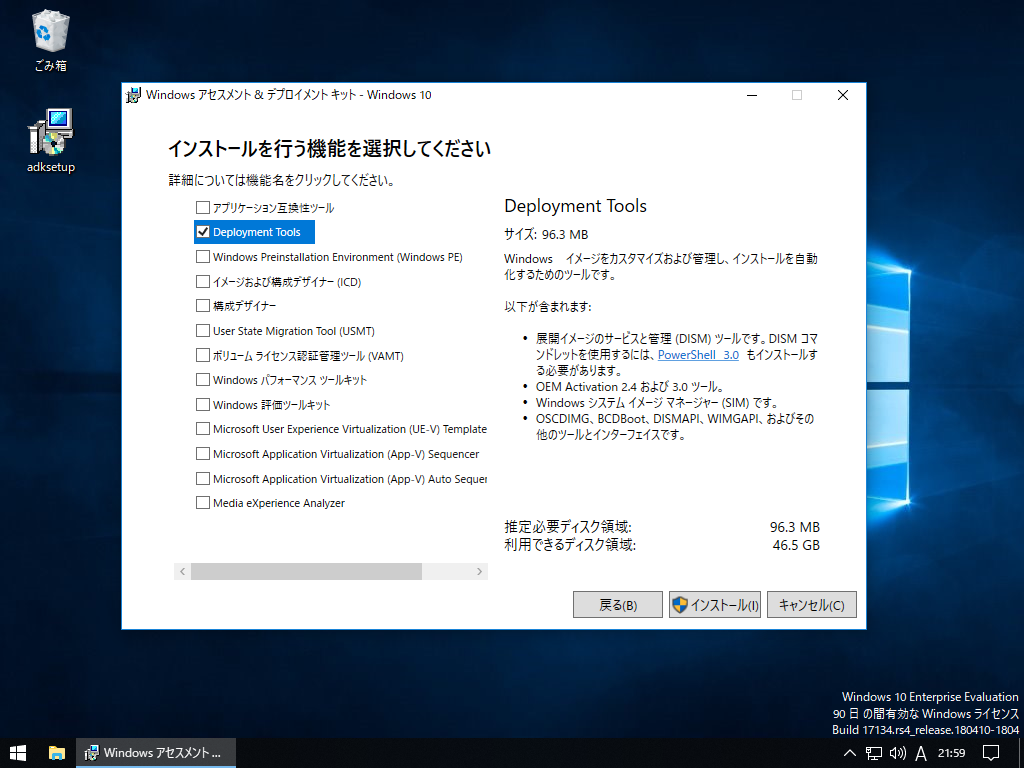The width and height of the screenshot is (1024, 768).
Task: Click the Windows 評価ツールキット feature name
Action: pos(272,405)
